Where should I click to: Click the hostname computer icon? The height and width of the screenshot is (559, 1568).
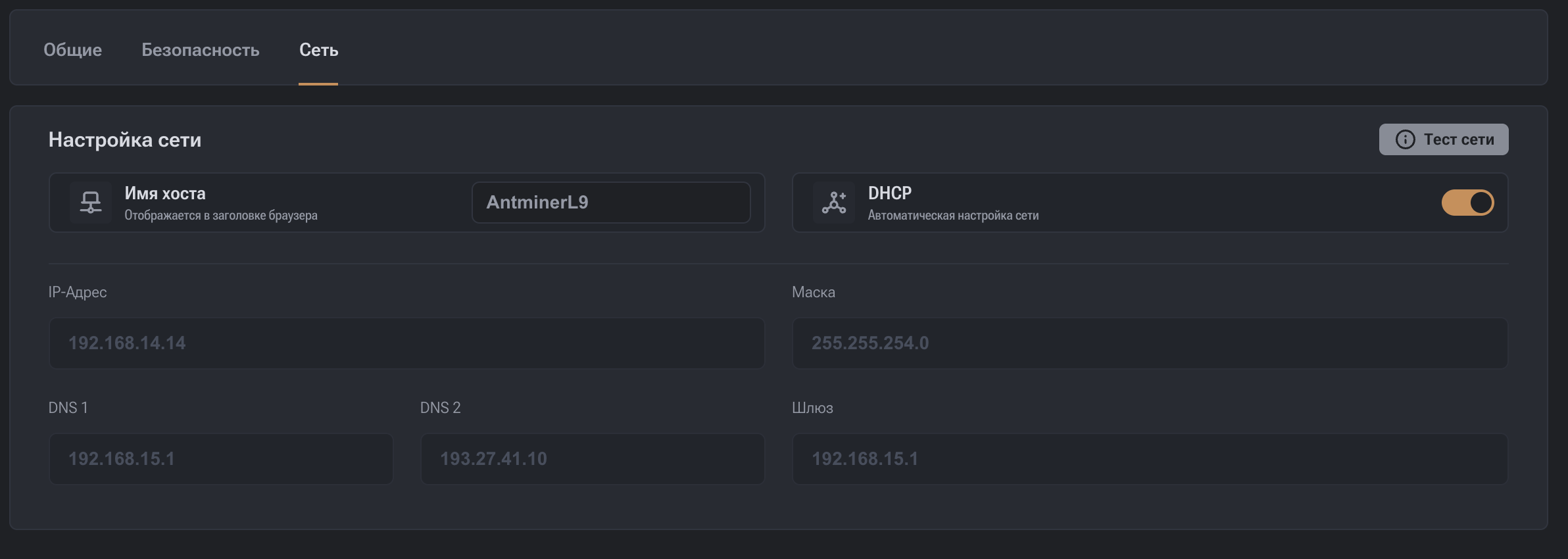click(x=91, y=203)
